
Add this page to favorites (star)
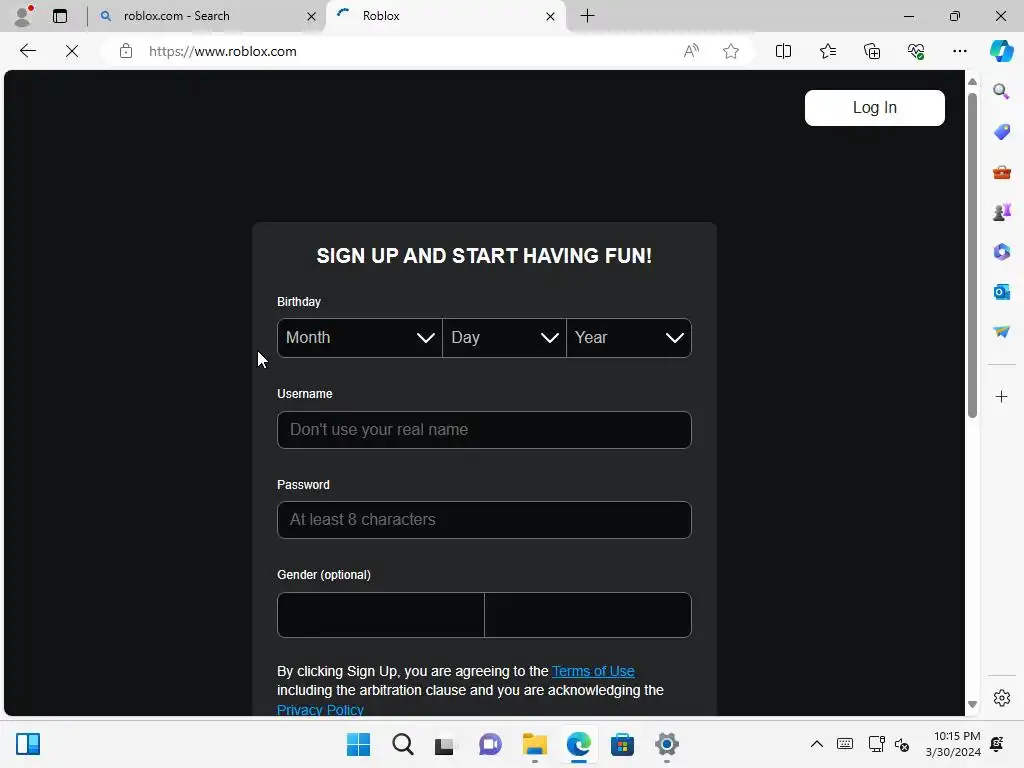click(731, 51)
